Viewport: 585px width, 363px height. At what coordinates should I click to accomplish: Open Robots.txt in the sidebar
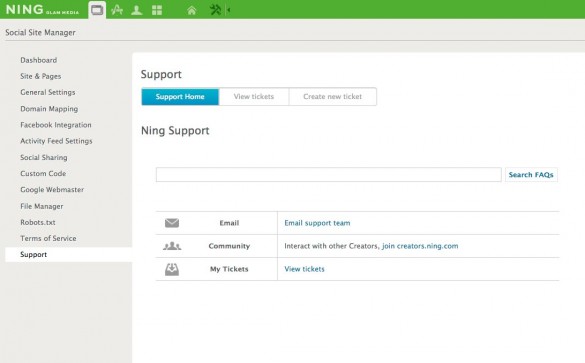click(38, 222)
